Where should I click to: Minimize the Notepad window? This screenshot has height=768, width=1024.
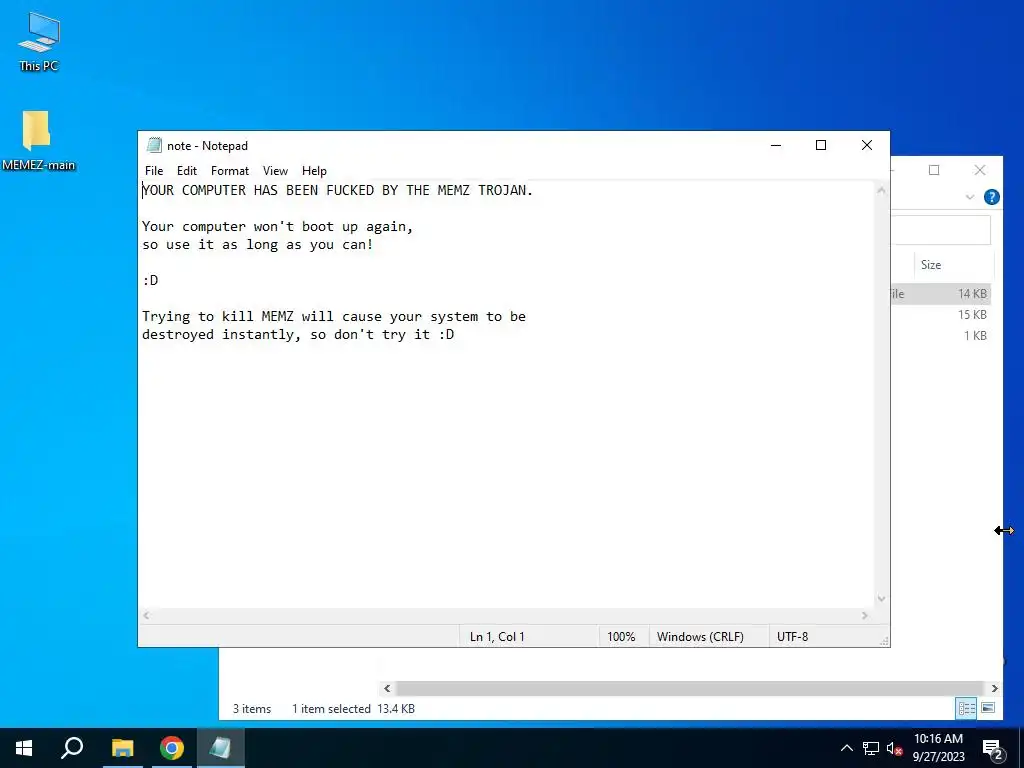776,145
